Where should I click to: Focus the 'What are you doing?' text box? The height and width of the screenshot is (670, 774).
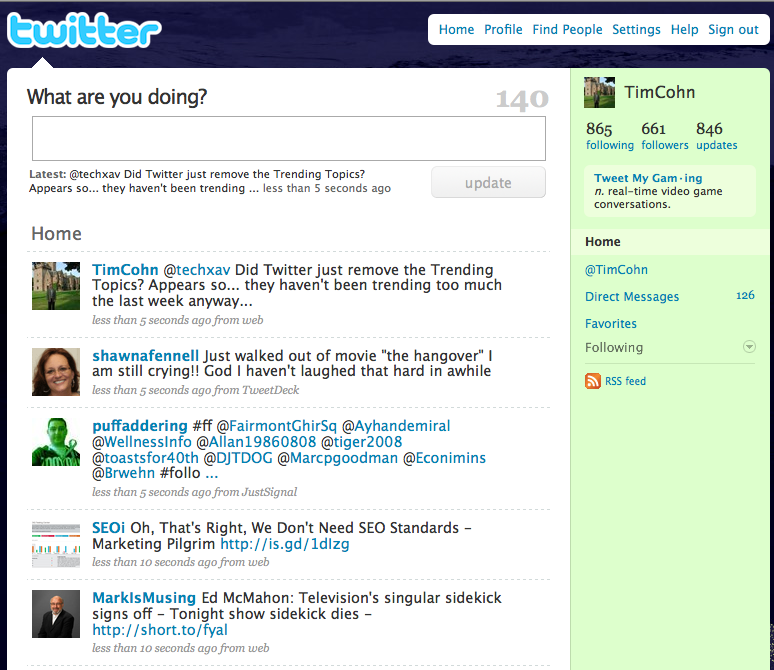[289, 139]
